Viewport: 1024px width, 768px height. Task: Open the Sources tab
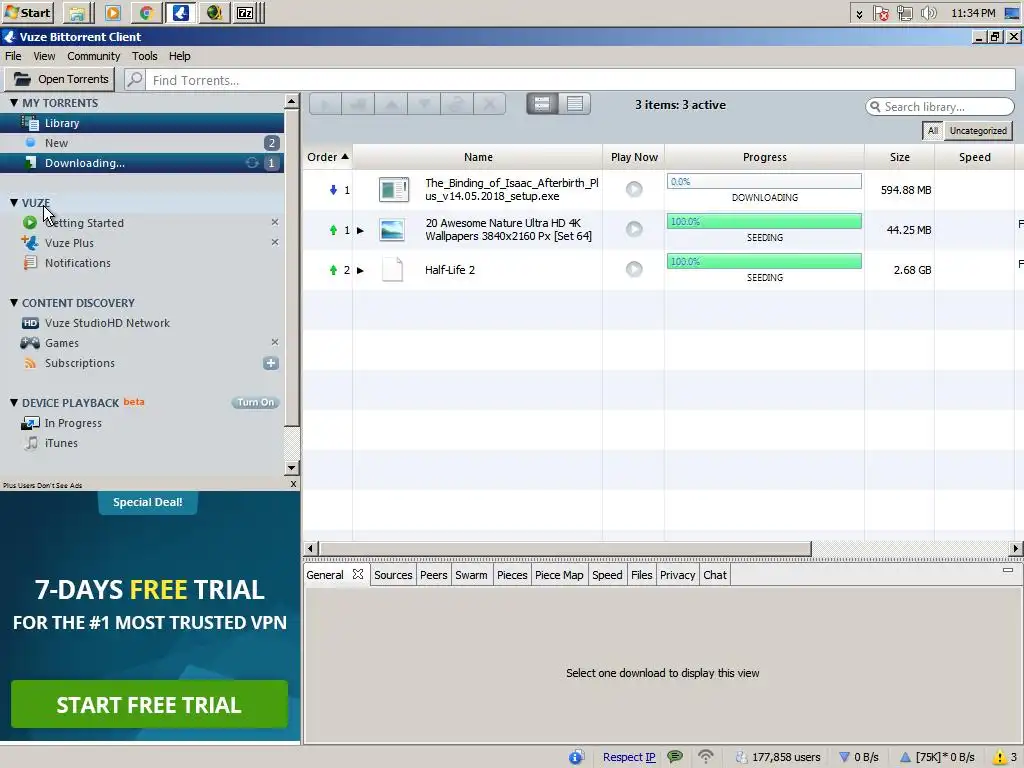pyautogui.click(x=393, y=575)
